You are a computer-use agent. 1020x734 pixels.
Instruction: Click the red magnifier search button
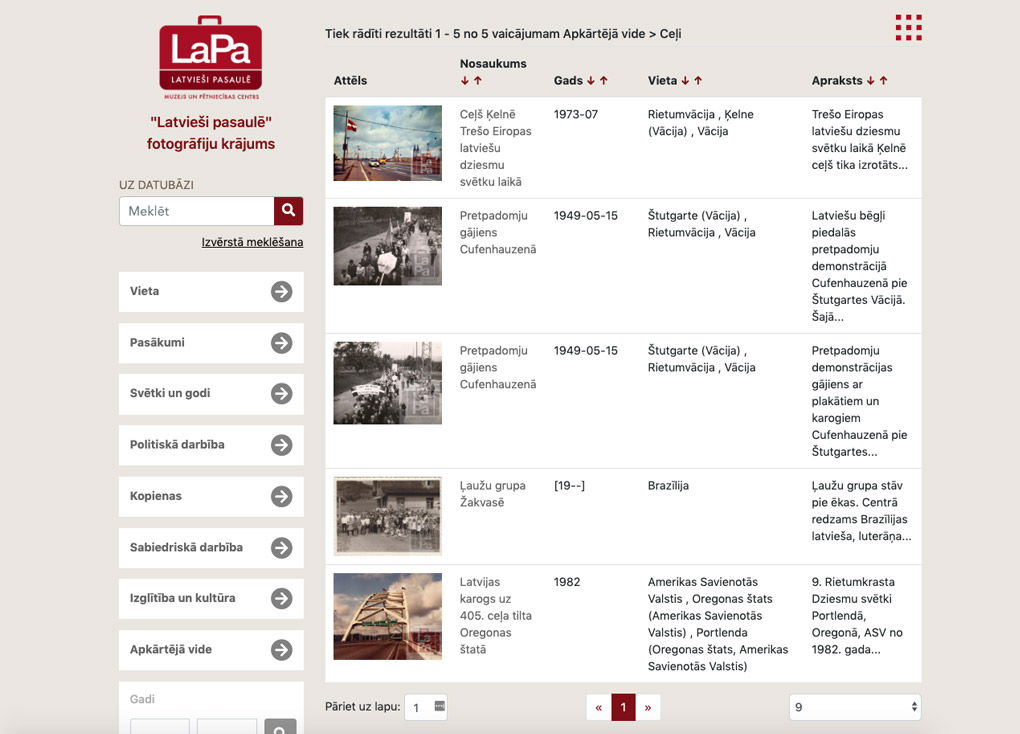click(x=288, y=211)
